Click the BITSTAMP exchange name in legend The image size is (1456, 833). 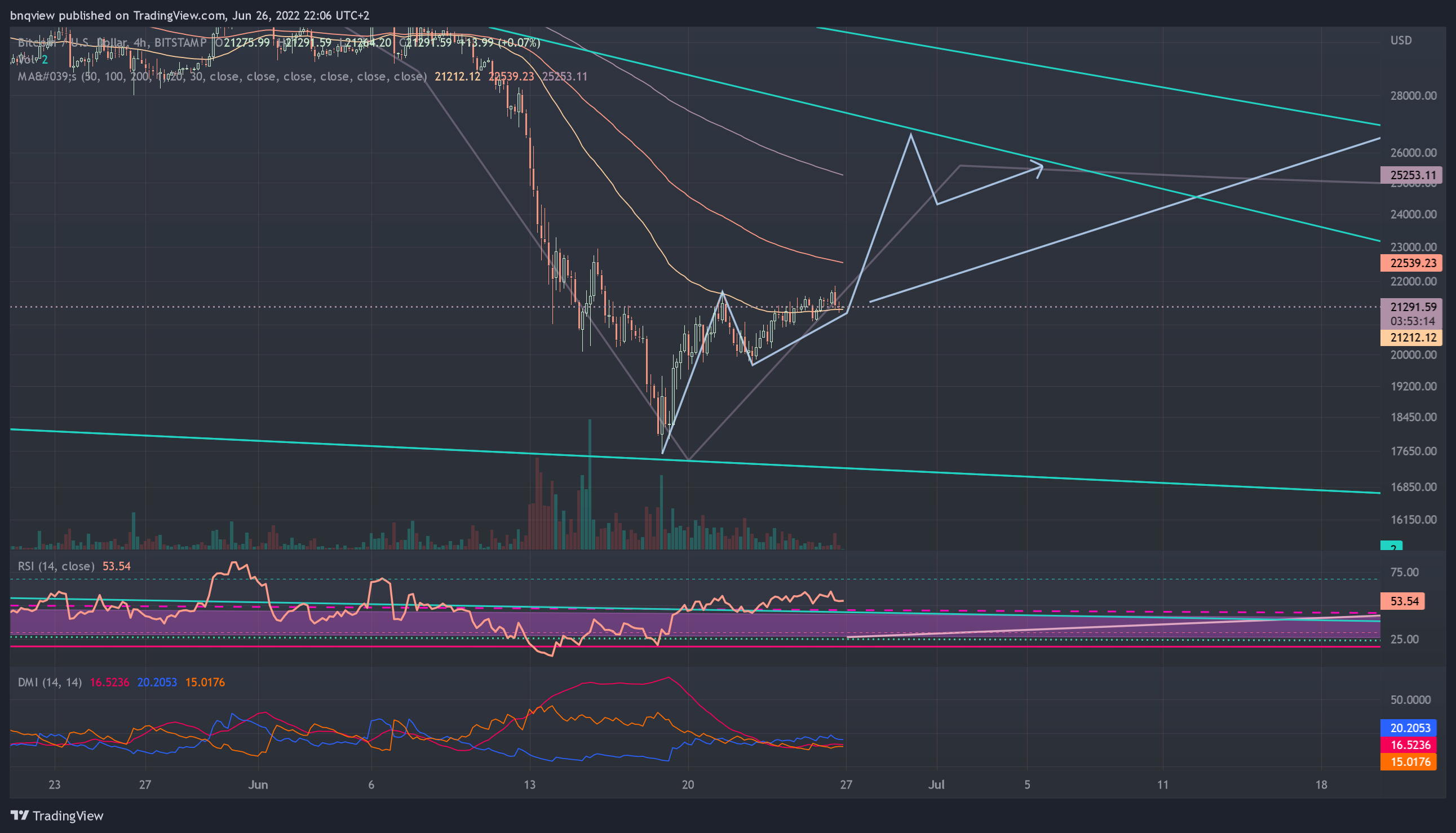click(180, 42)
